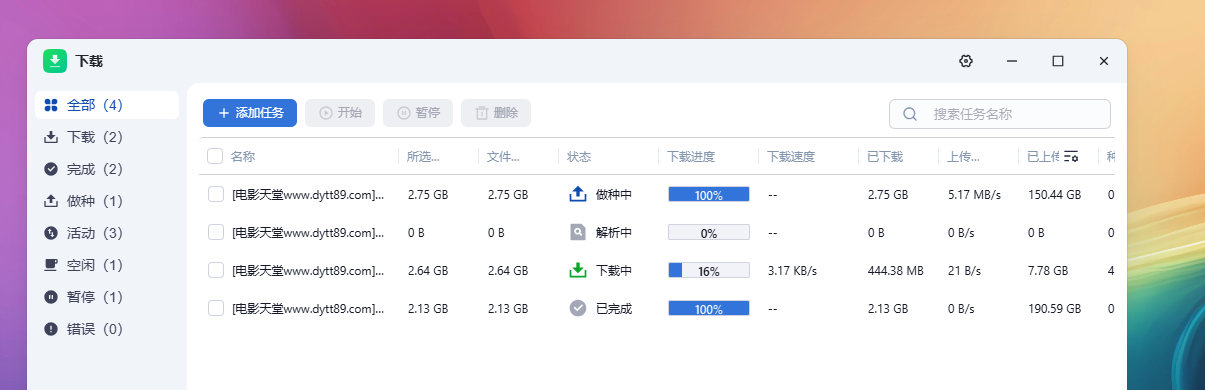Click the 暂停 pause button
This screenshot has width=1205, height=390.
pyautogui.click(x=418, y=113)
